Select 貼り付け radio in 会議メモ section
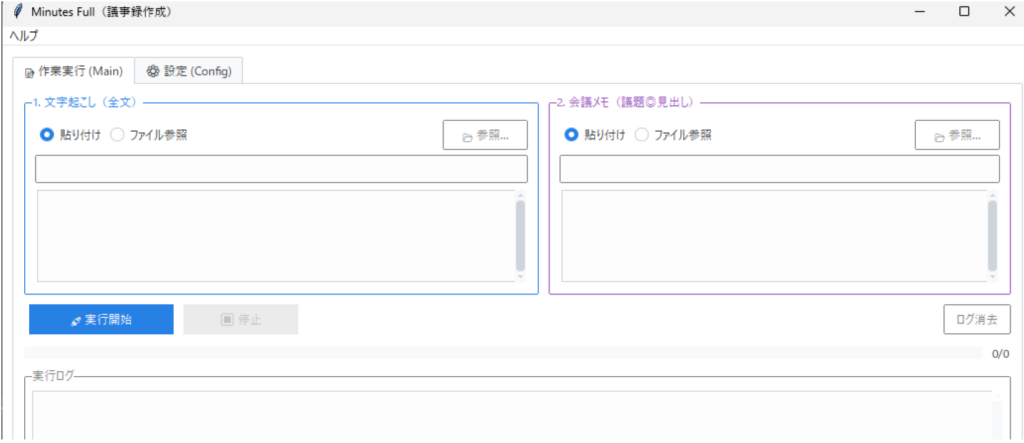Image resolution: width=1024 pixels, height=443 pixels. (571, 135)
